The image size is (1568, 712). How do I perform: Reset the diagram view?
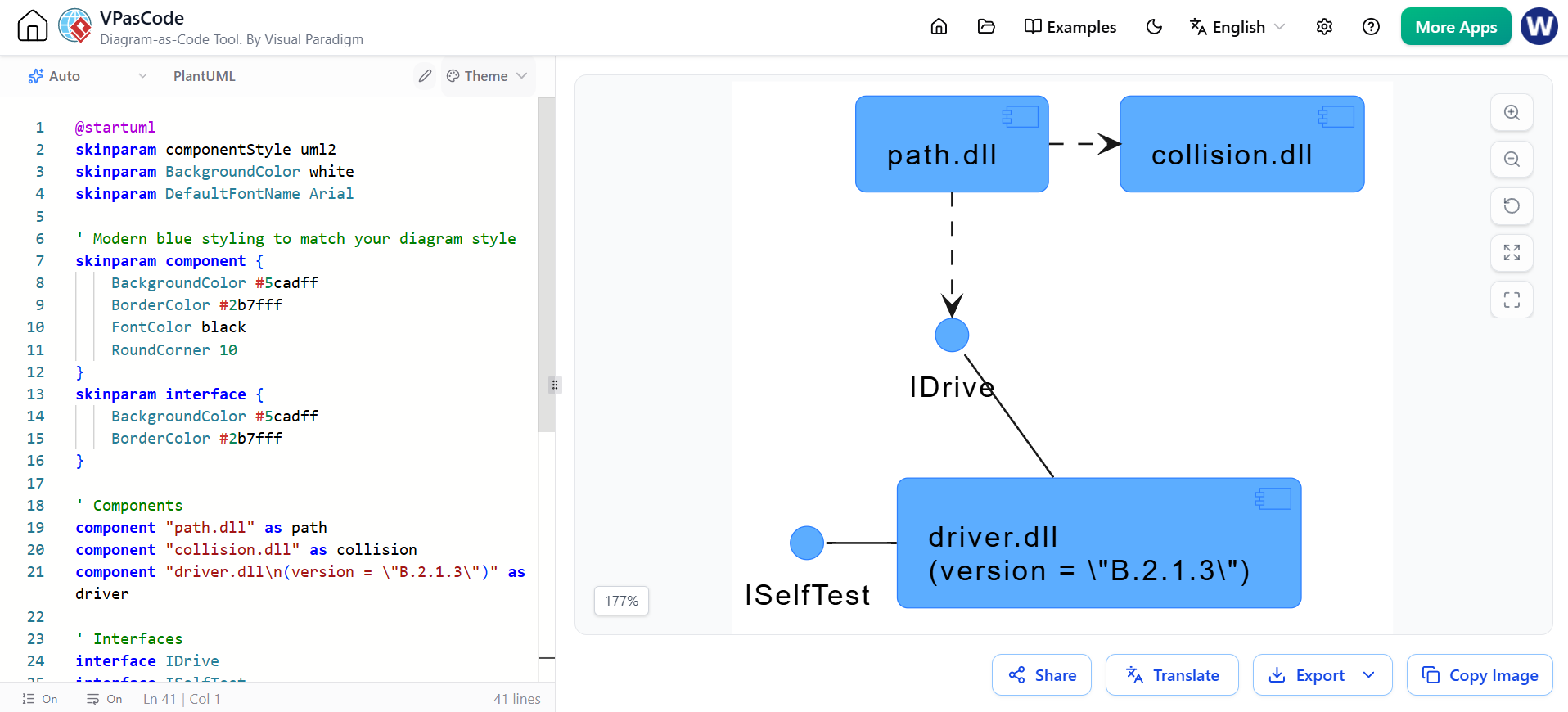point(1512,206)
